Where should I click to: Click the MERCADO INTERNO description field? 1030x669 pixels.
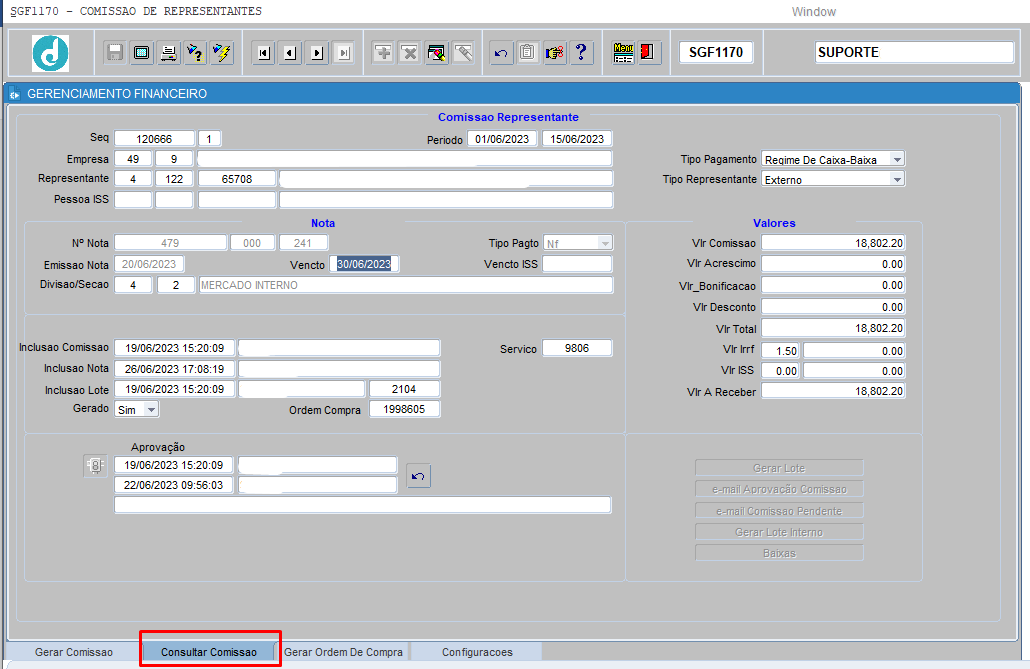click(x=405, y=285)
